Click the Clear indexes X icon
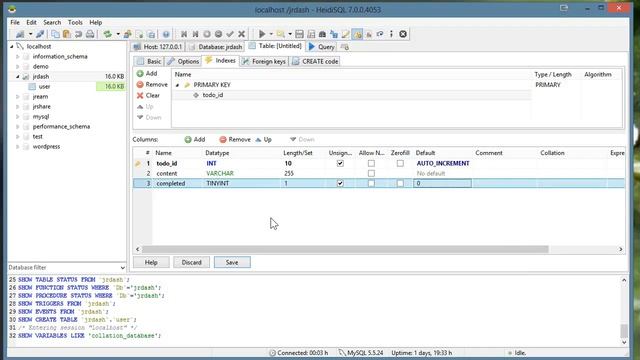Image resolution: width=640 pixels, height=360 pixels. (140, 96)
